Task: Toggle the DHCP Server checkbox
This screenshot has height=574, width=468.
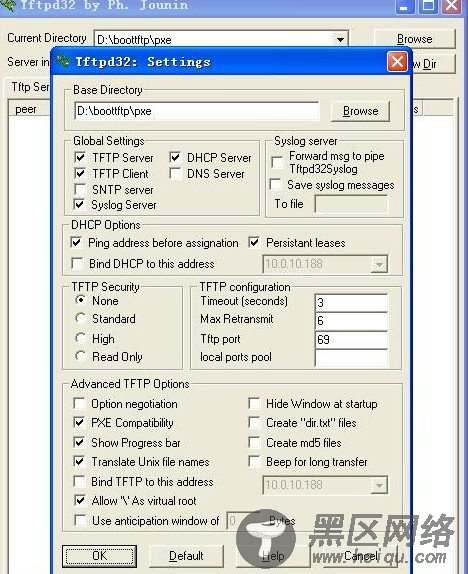Action: click(x=175, y=157)
